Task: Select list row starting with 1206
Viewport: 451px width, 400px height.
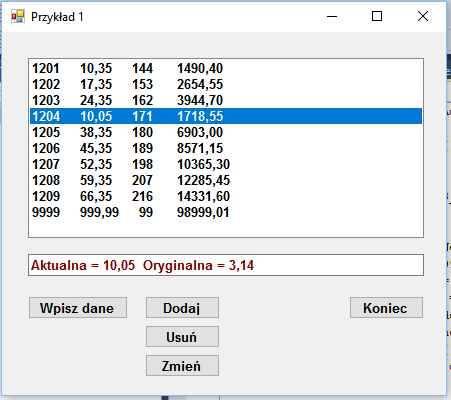Action: (x=226, y=148)
